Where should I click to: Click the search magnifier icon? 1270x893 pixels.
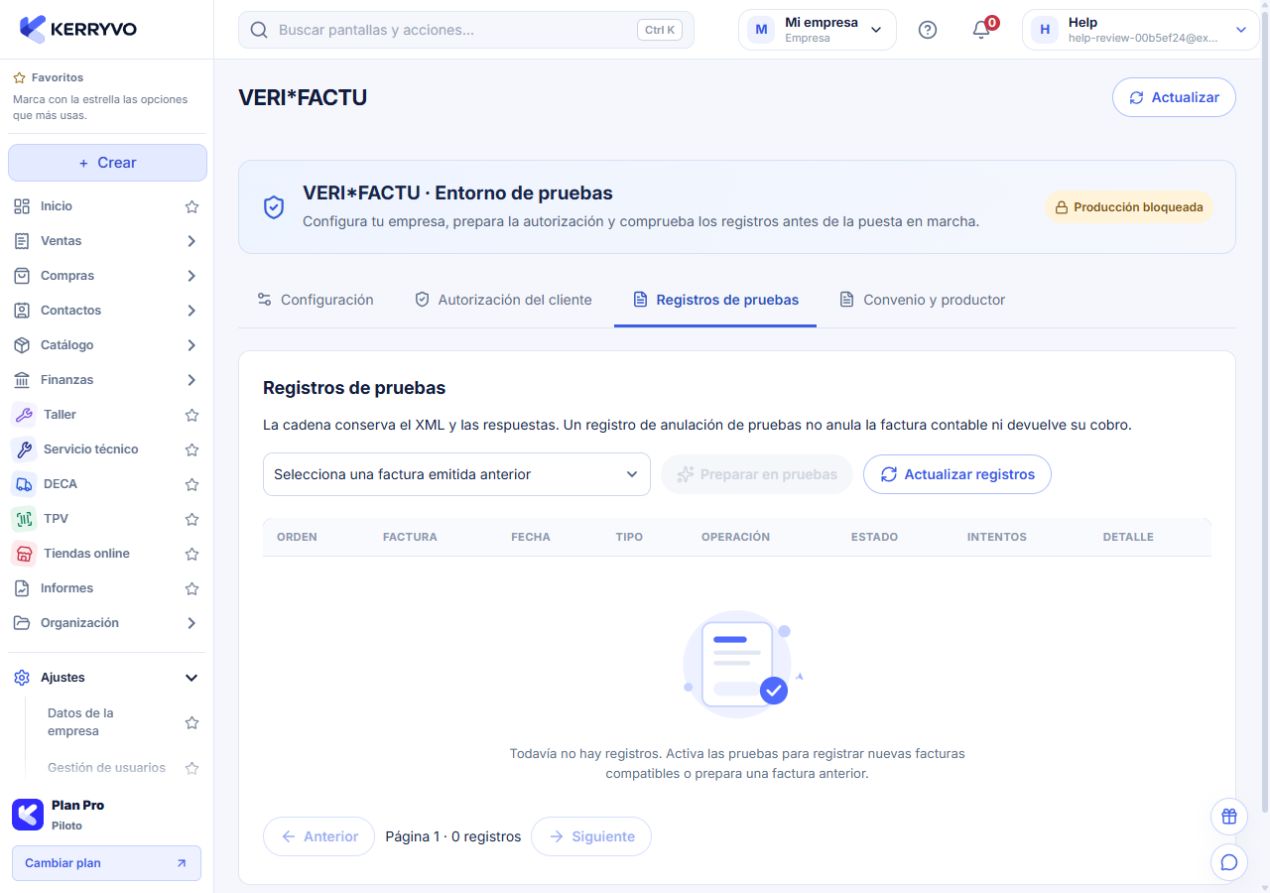259,30
